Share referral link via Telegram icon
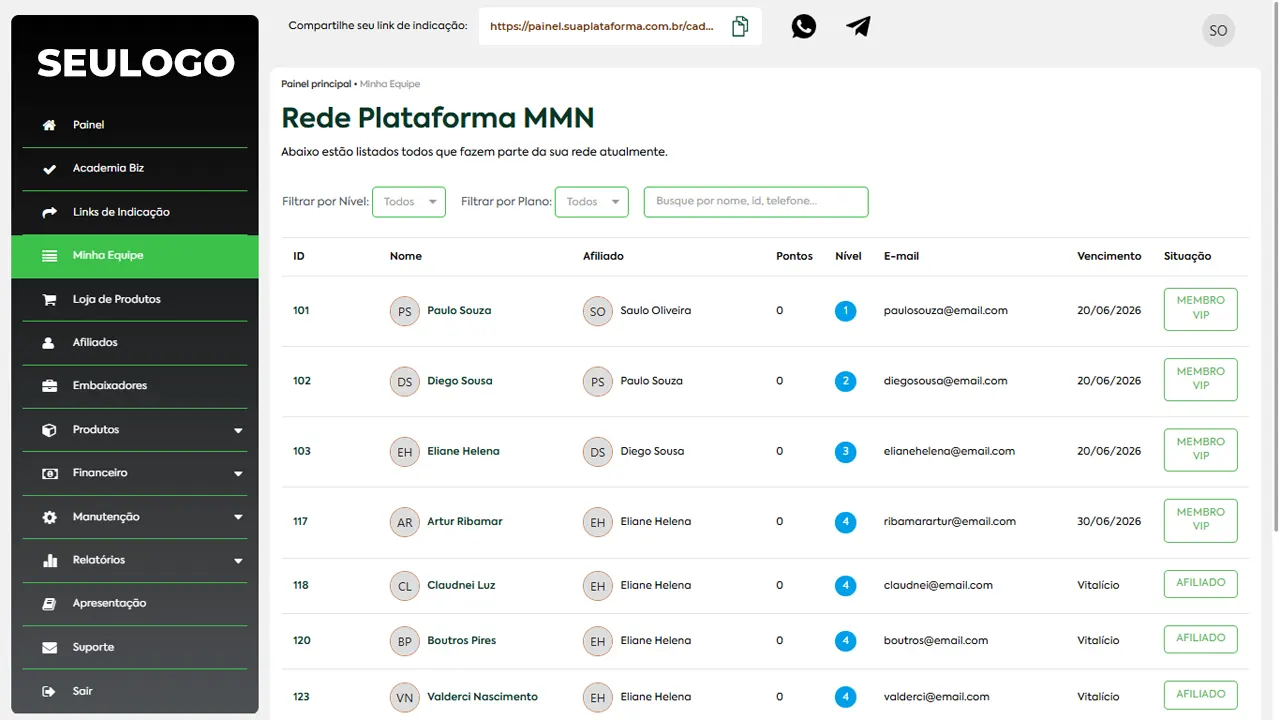This screenshot has height=720, width=1280. click(x=858, y=26)
